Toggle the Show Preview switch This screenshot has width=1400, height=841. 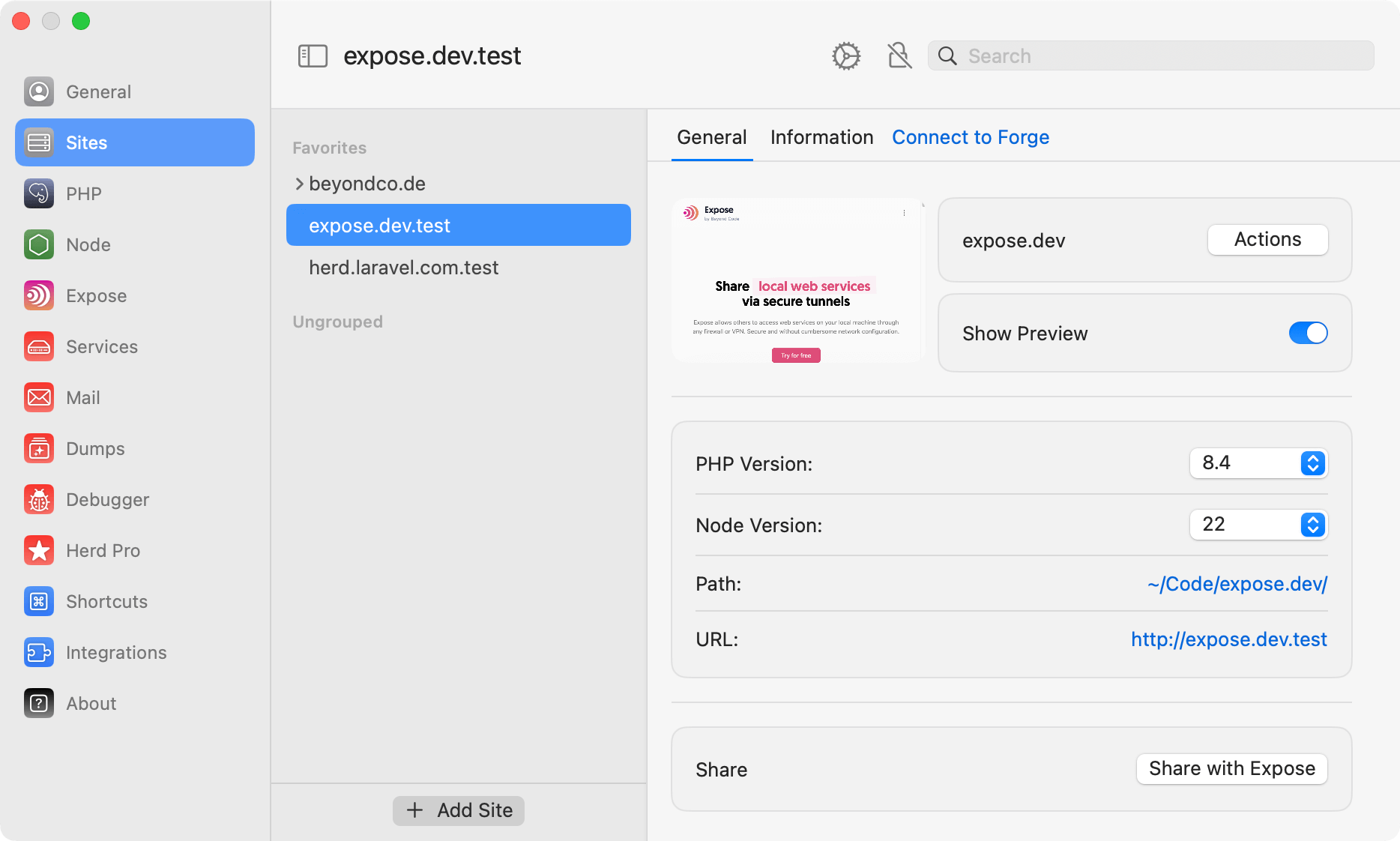(1308, 333)
